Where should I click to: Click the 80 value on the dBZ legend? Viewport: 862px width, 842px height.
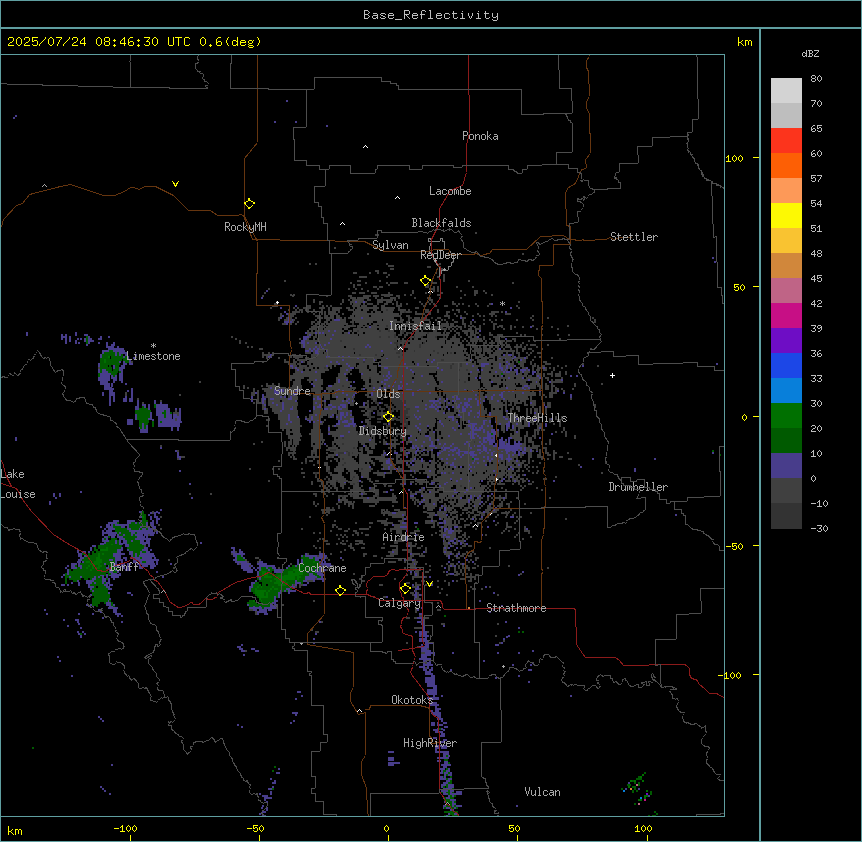click(816, 79)
